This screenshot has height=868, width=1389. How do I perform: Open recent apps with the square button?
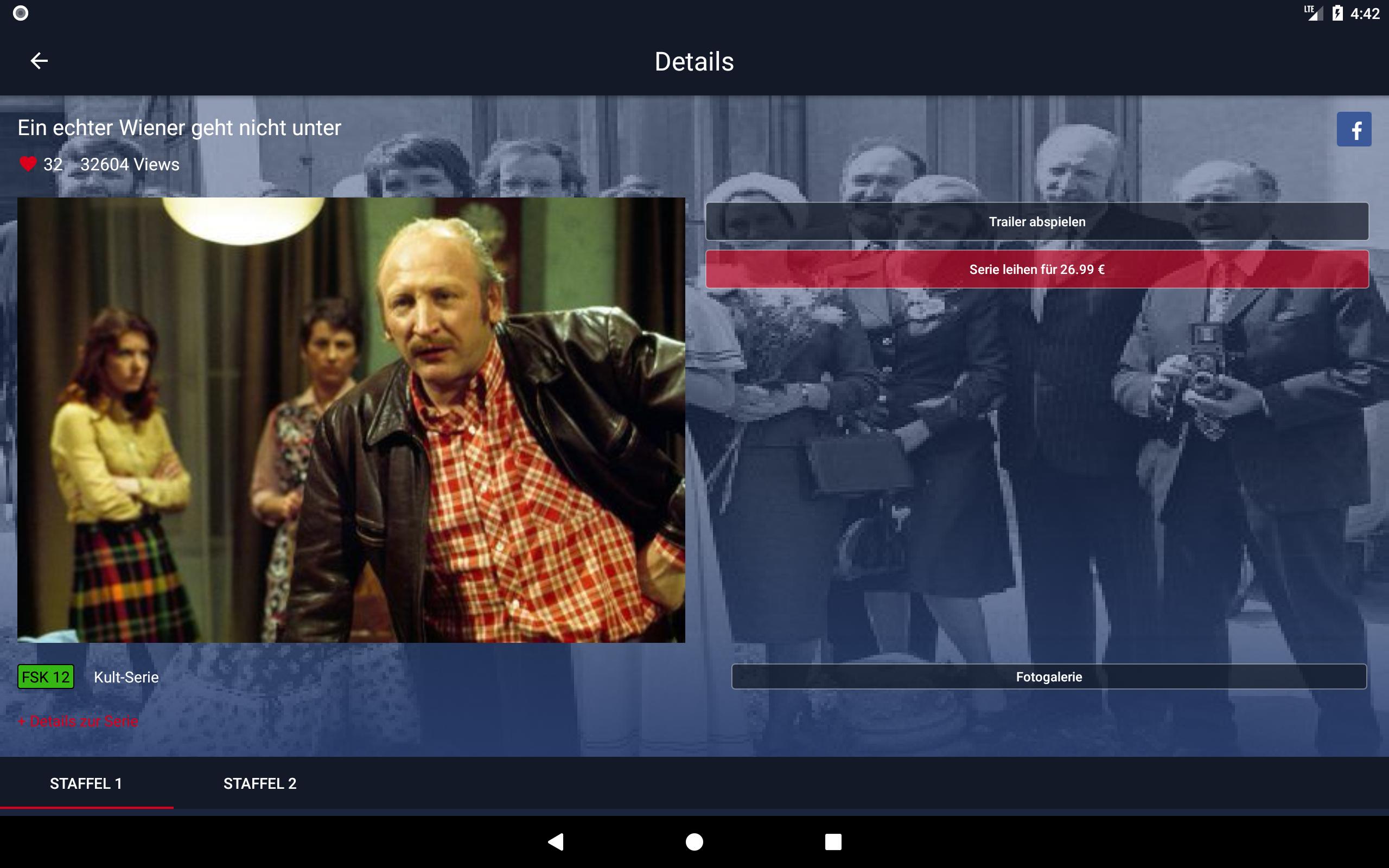(833, 841)
